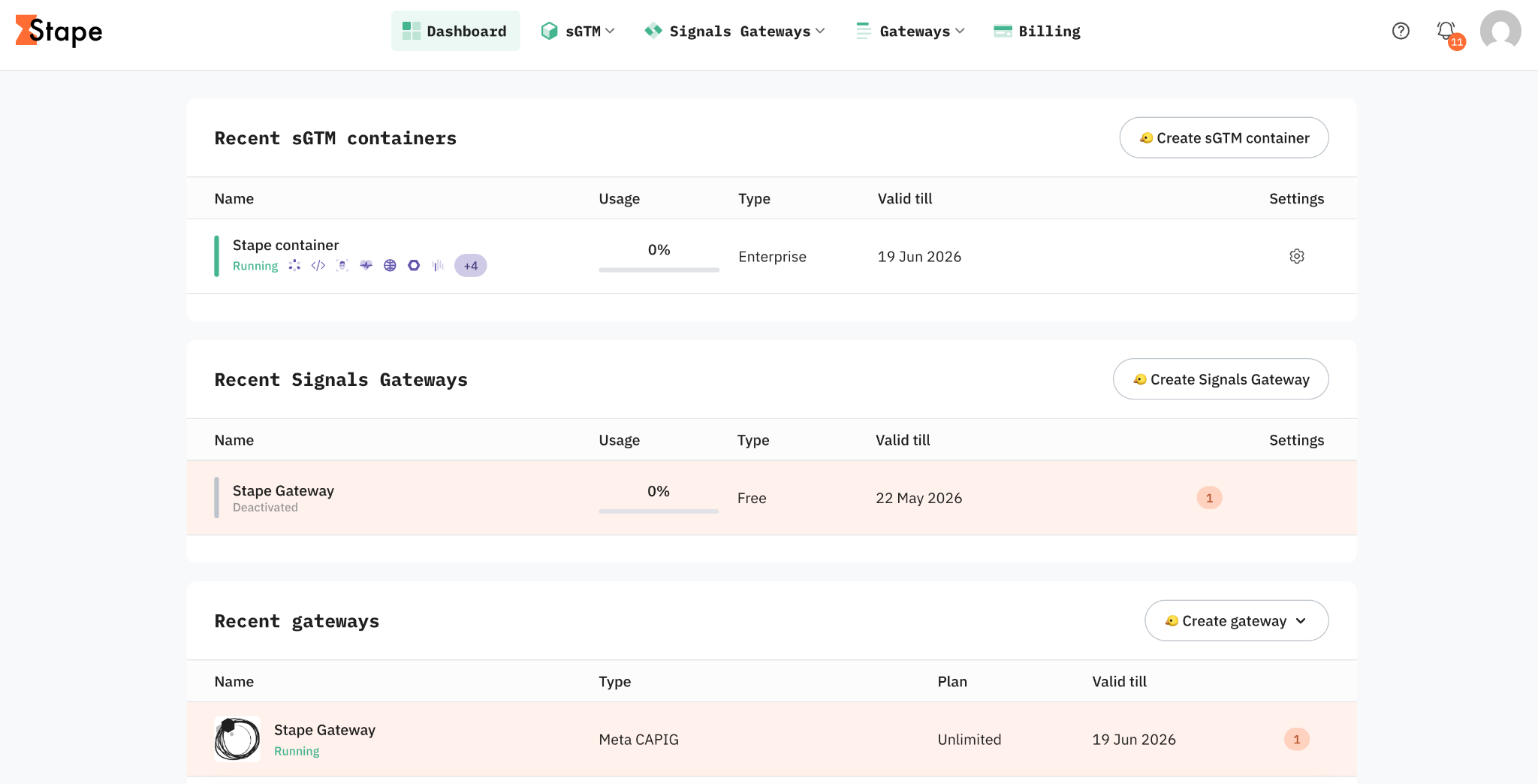Click the Gateways lines icon
The image size is (1538, 784).
[x=864, y=31]
